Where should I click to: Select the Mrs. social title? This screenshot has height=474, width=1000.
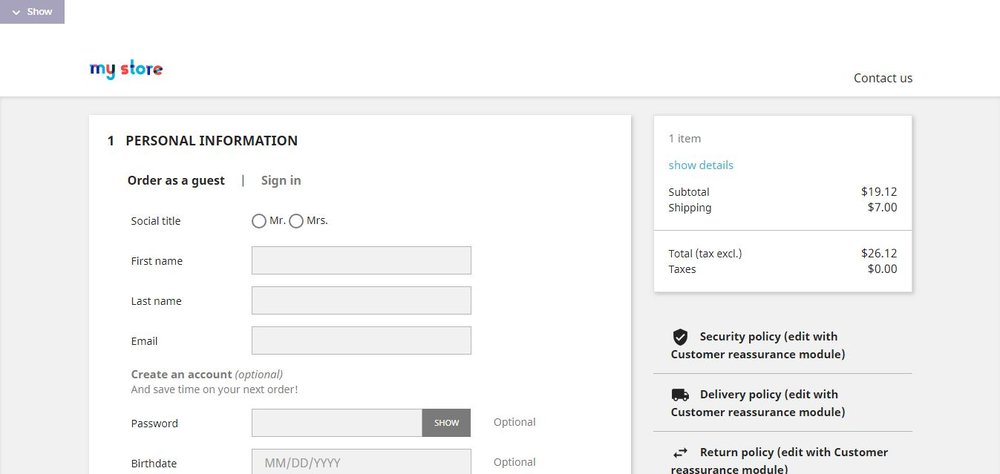pos(296,221)
